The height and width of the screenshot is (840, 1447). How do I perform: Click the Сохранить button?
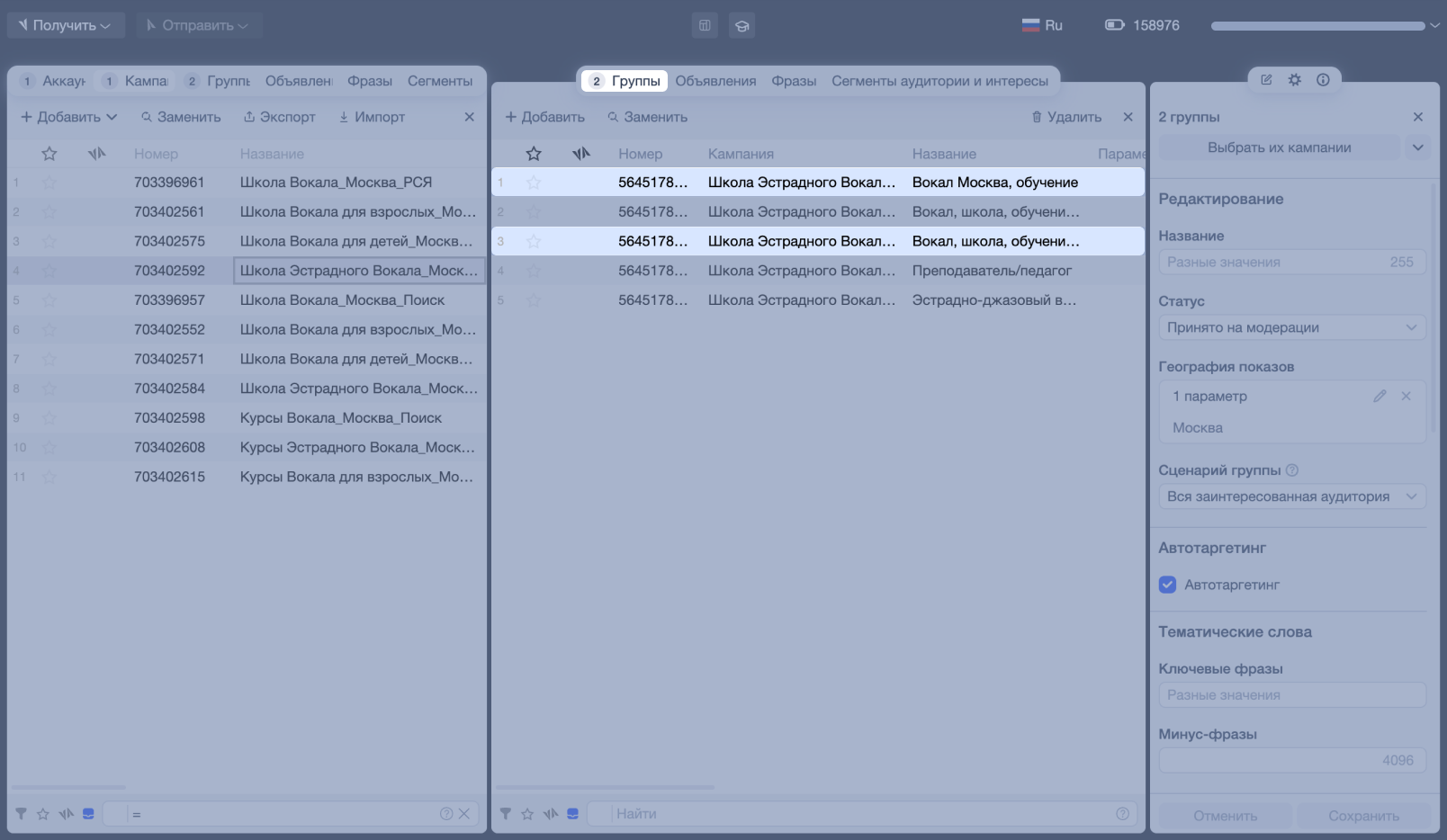coord(1363,816)
